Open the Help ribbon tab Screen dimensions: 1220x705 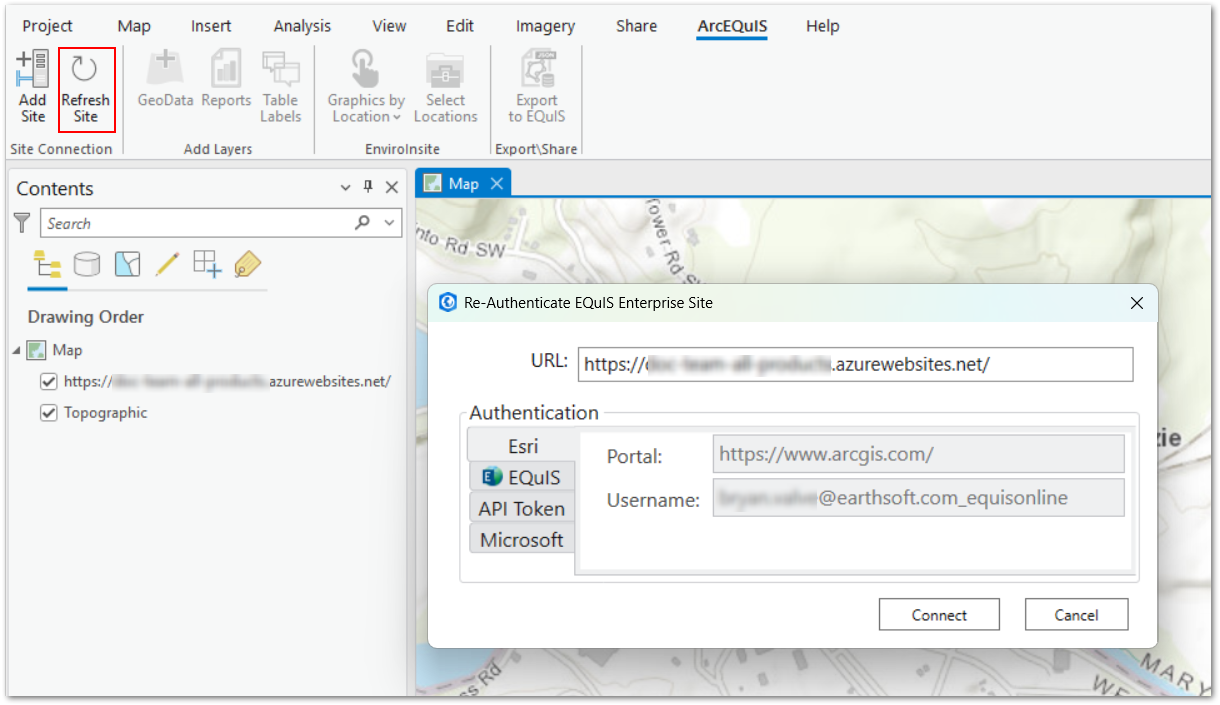pos(822,26)
